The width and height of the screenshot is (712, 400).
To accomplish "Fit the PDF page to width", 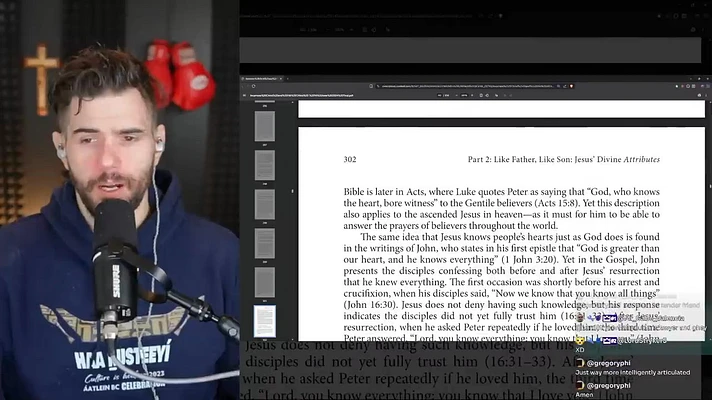I will click(x=481, y=95).
